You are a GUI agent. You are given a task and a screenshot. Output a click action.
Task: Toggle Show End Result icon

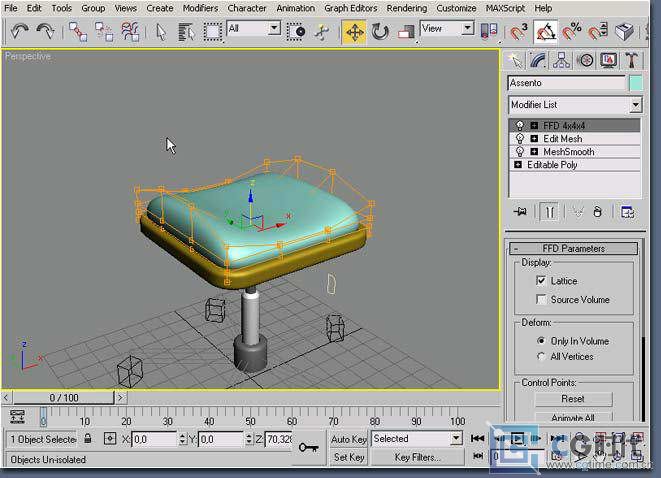click(x=549, y=212)
